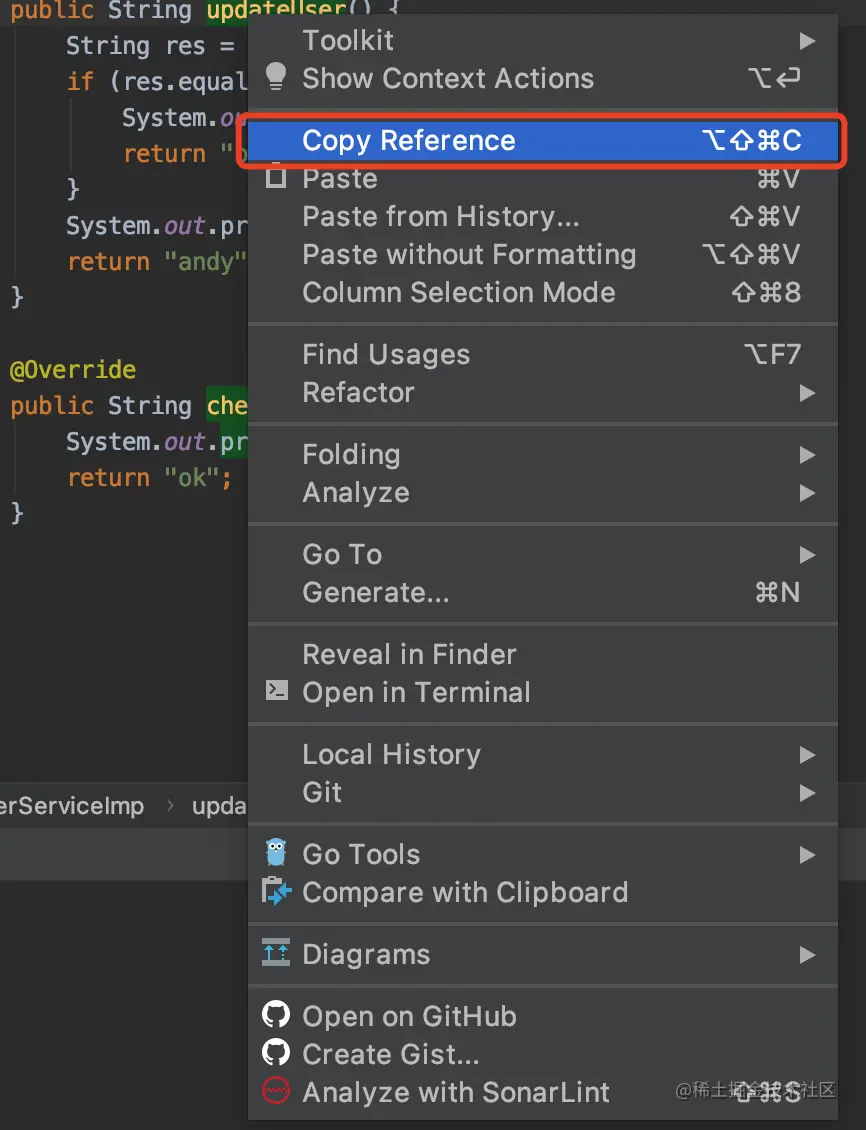Open the Folding submenu arrow
This screenshot has width=866, height=1130.
point(807,455)
